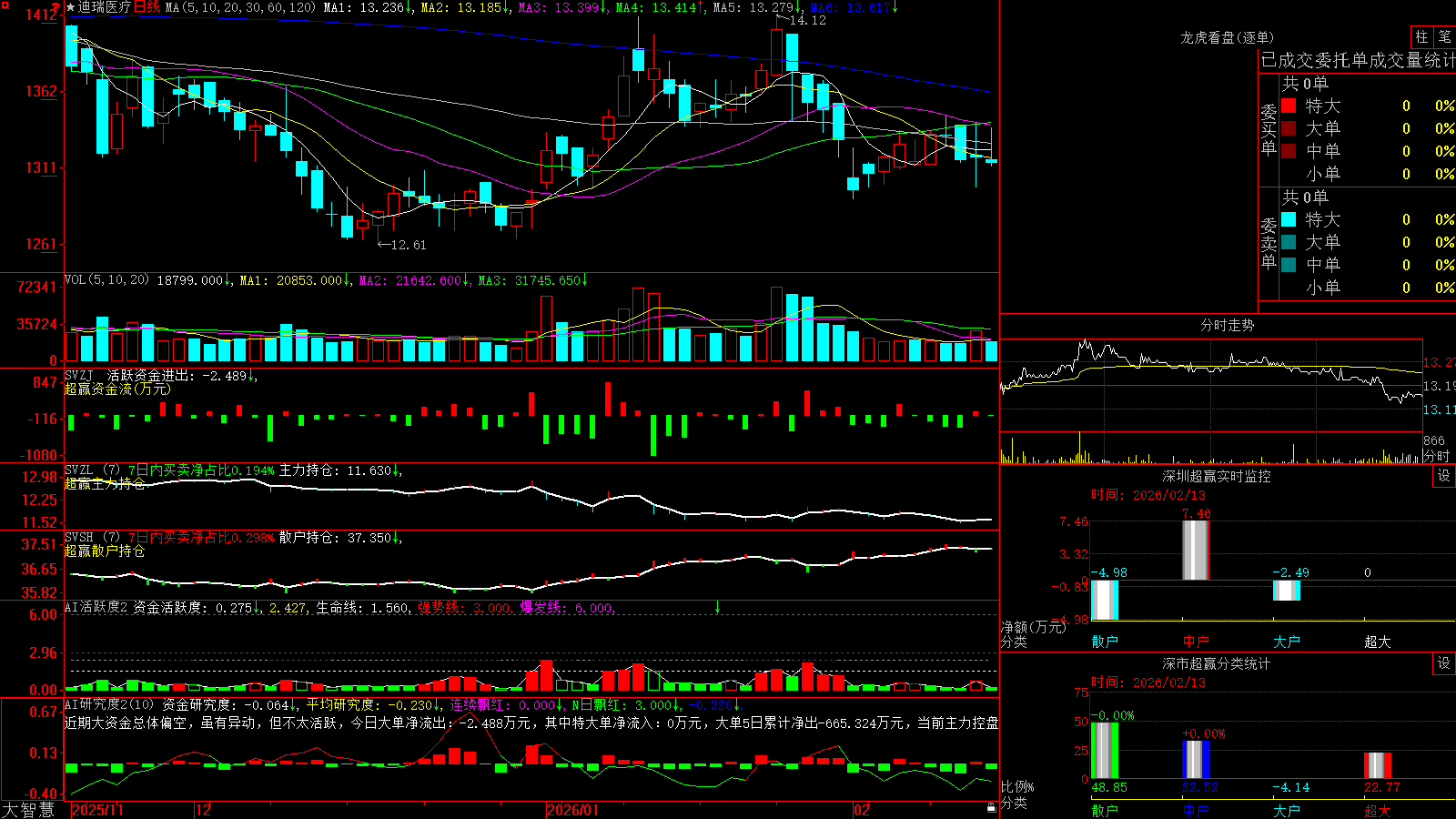The image size is (1456, 819).
Task: Select the dark red 大单 buy swatch
Action: click(x=1289, y=128)
